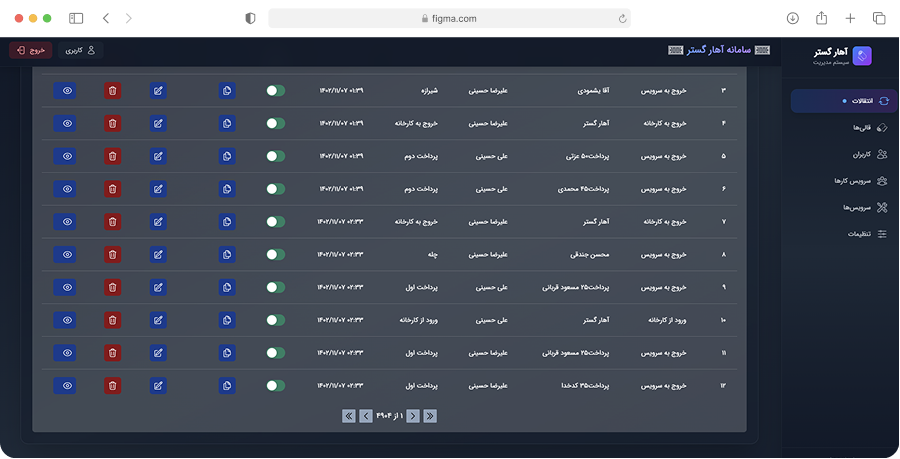Edit row 6 using the pencil icon
900x459 pixels.
(158, 189)
